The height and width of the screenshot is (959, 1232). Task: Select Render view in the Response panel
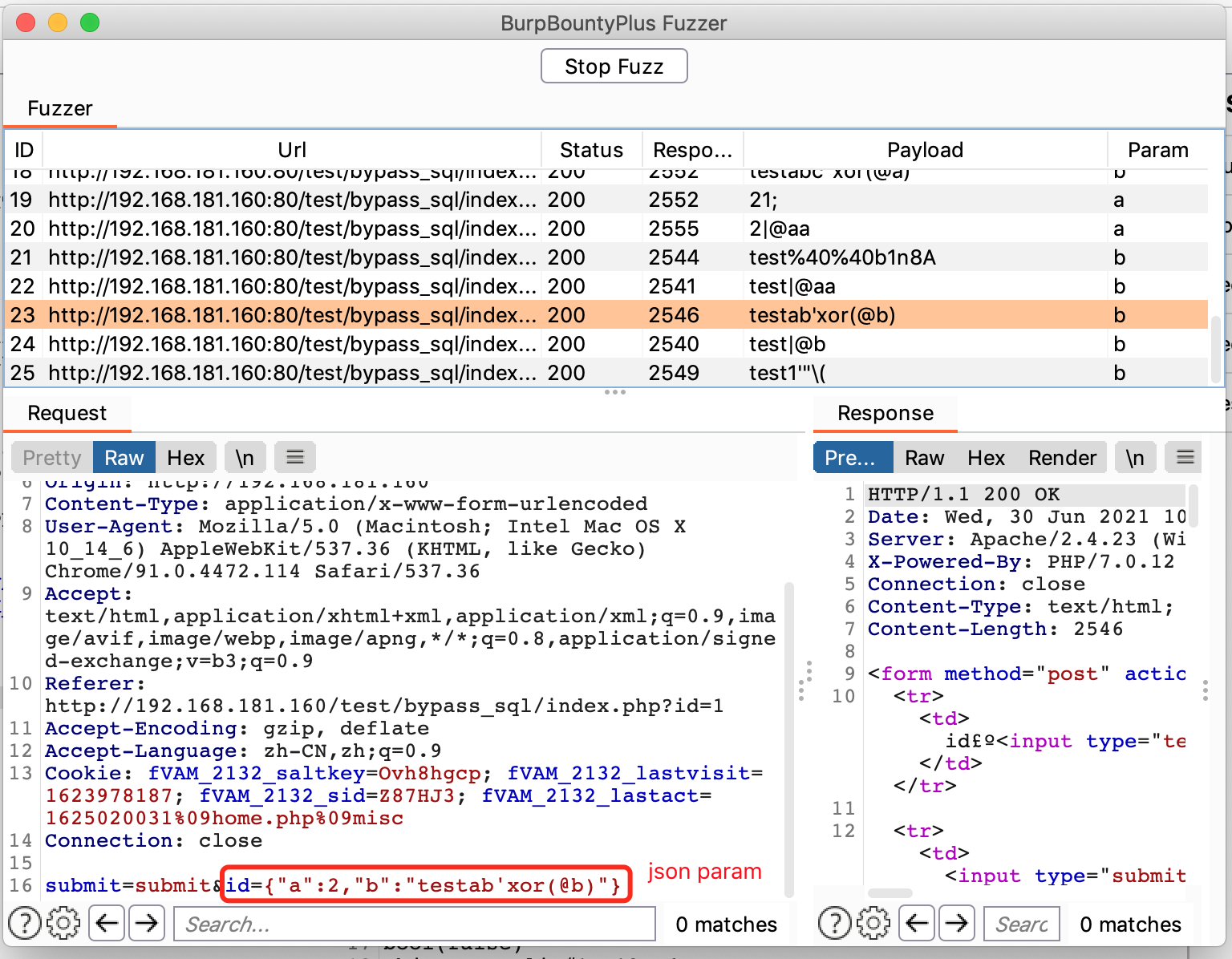point(1062,458)
